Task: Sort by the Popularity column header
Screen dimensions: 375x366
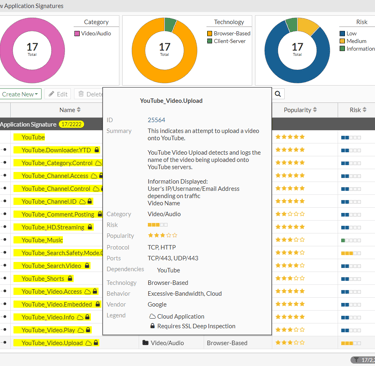Action: (300, 110)
